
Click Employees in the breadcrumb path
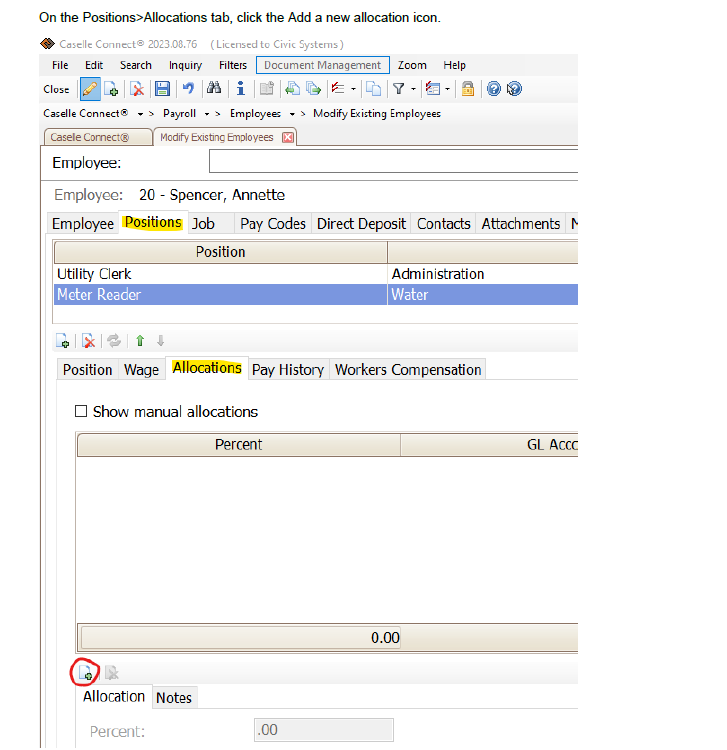pyautogui.click(x=255, y=113)
